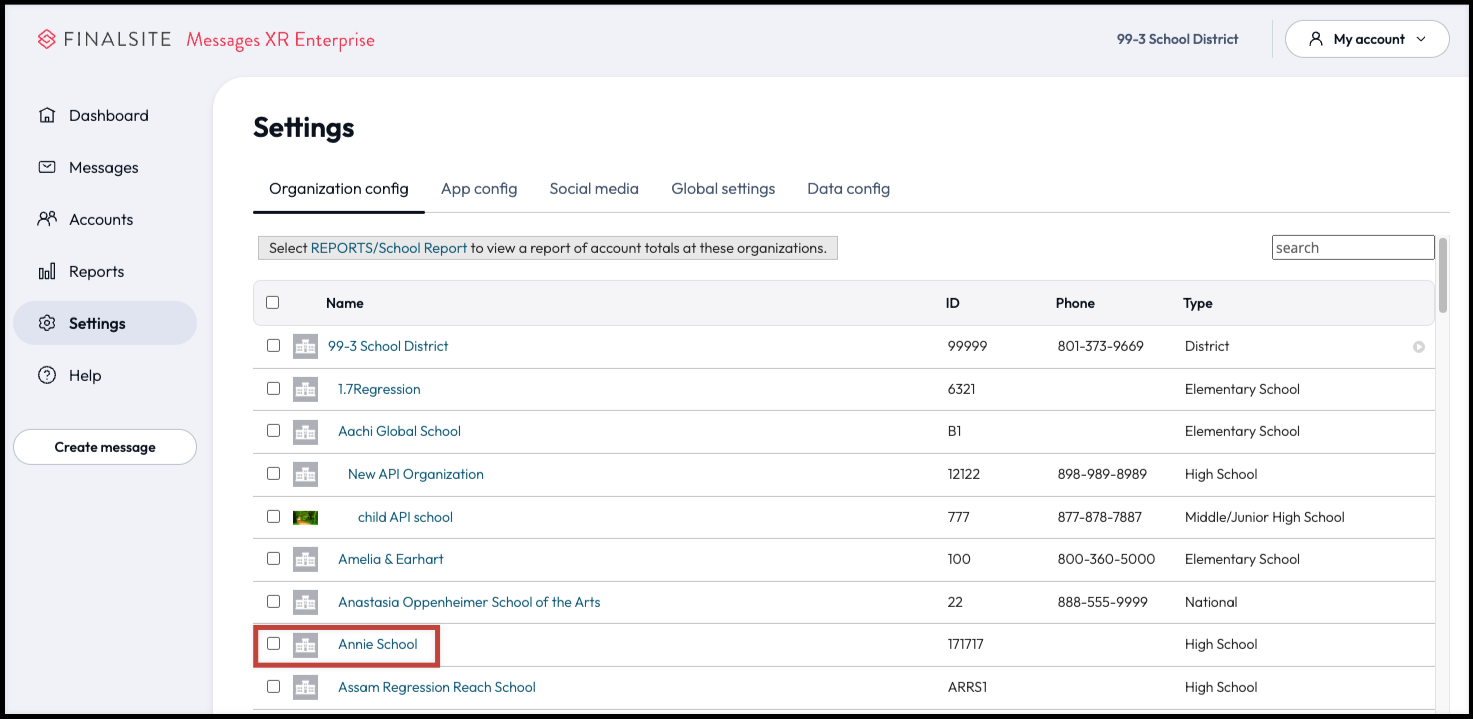Click the person icon in My account
Viewport: 1473px width, 719px height.
(x=1315, y=38)
